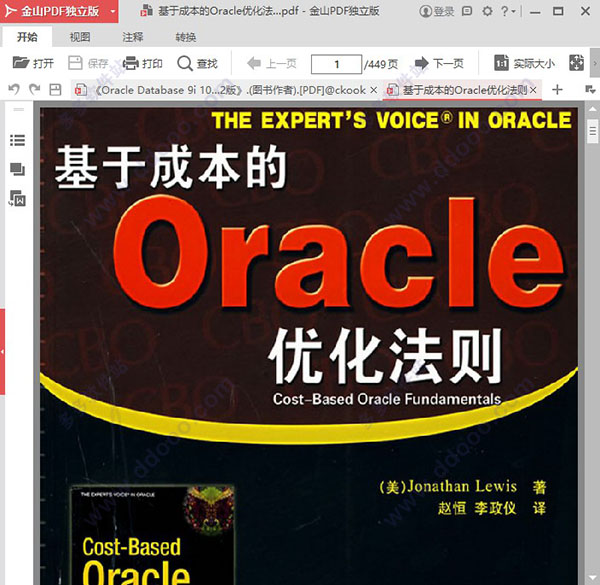The height and width of the screenshot is (585, 600).
Task: Add a new tab with plus icon
Action: tap(558, 90)
